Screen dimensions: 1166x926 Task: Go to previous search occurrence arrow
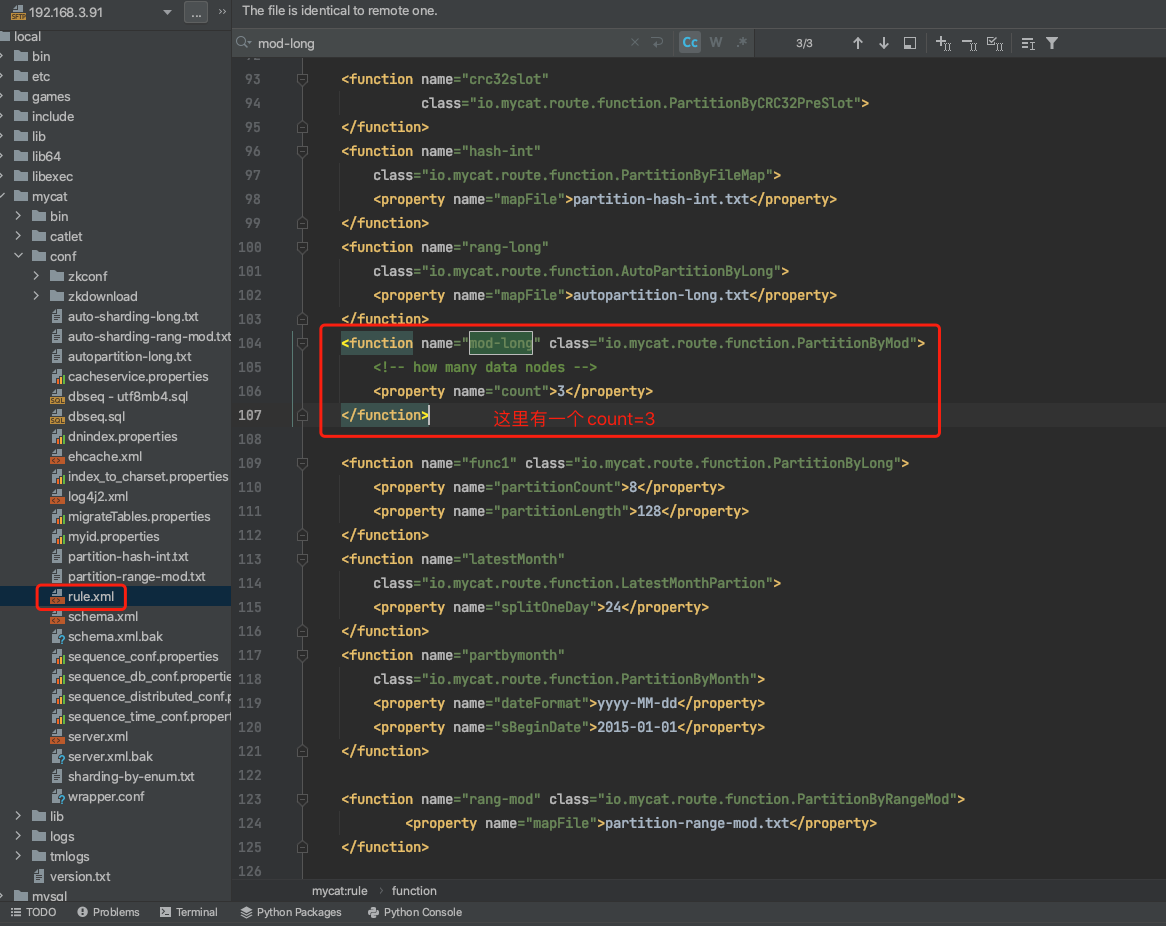857,43
